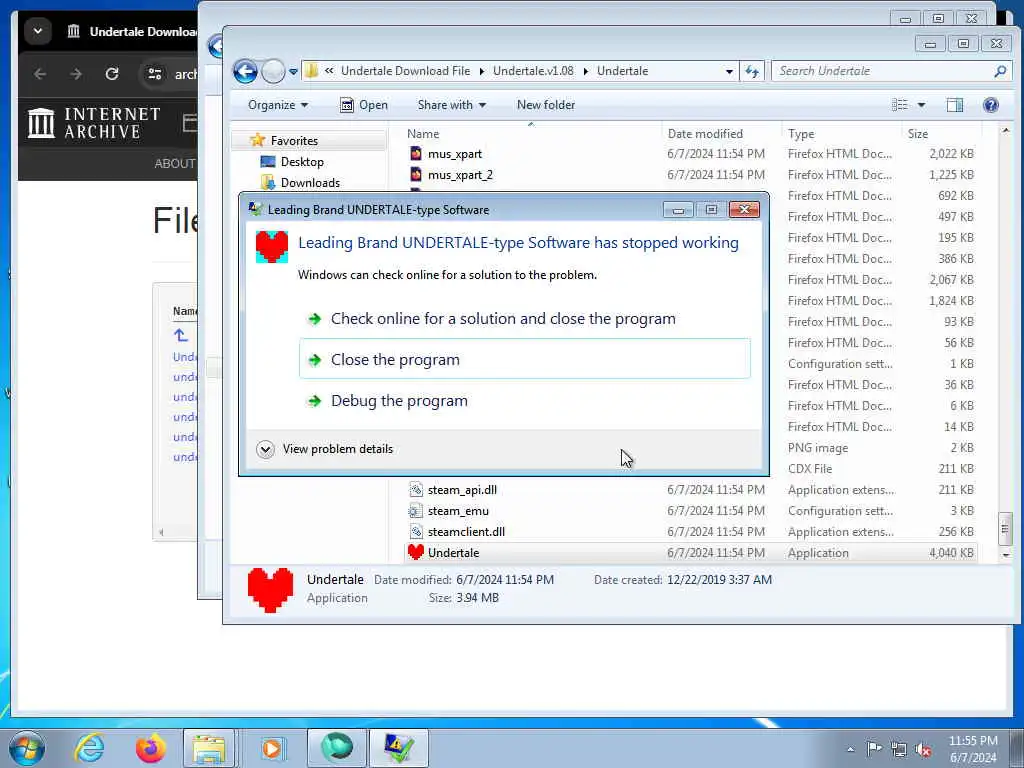Click Undertale Download File breadcrumb
This screenshot has height=768, width=1024.
[406, 71]
